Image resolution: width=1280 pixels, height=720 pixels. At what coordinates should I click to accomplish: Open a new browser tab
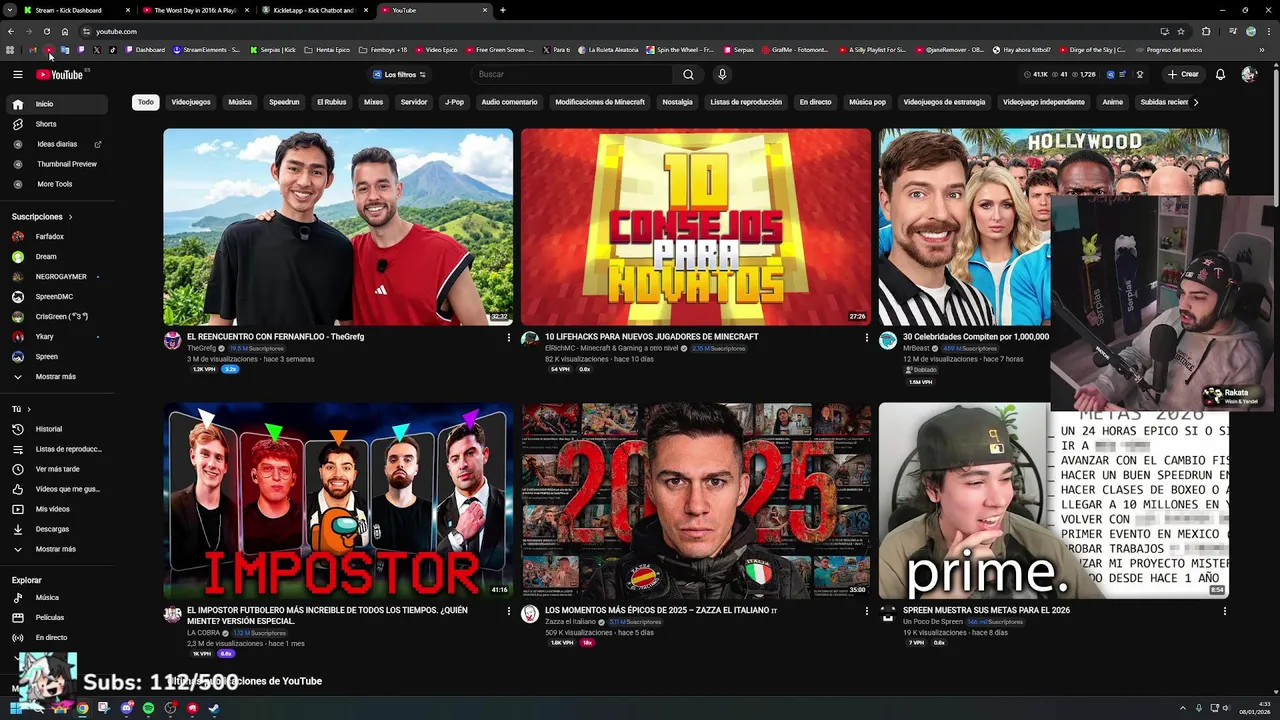[503, 10]
